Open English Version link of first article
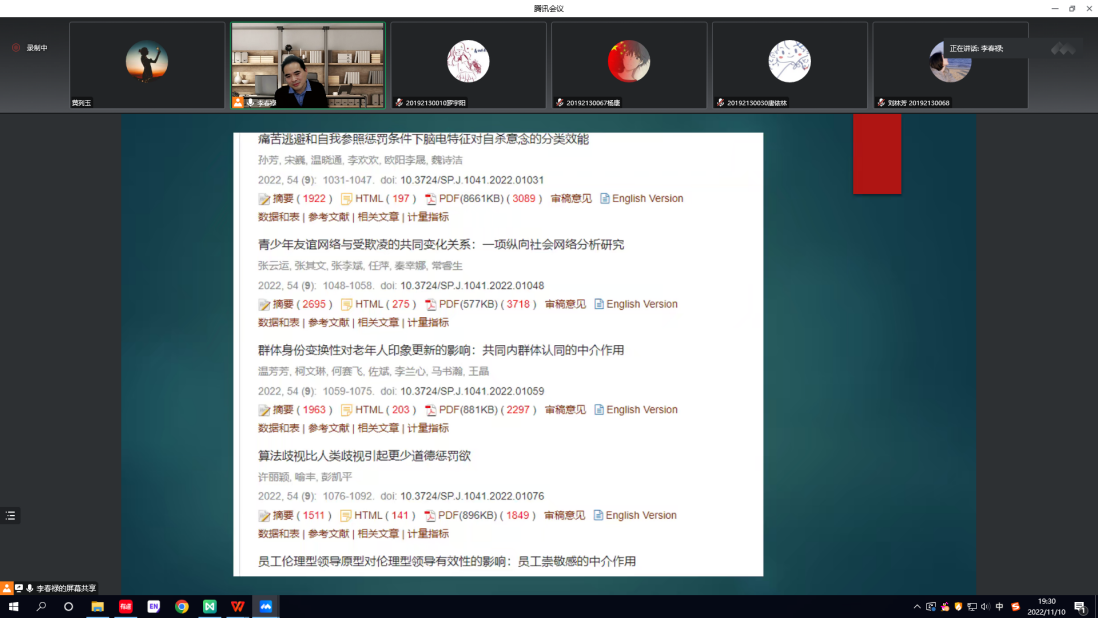 click(647, 199)
